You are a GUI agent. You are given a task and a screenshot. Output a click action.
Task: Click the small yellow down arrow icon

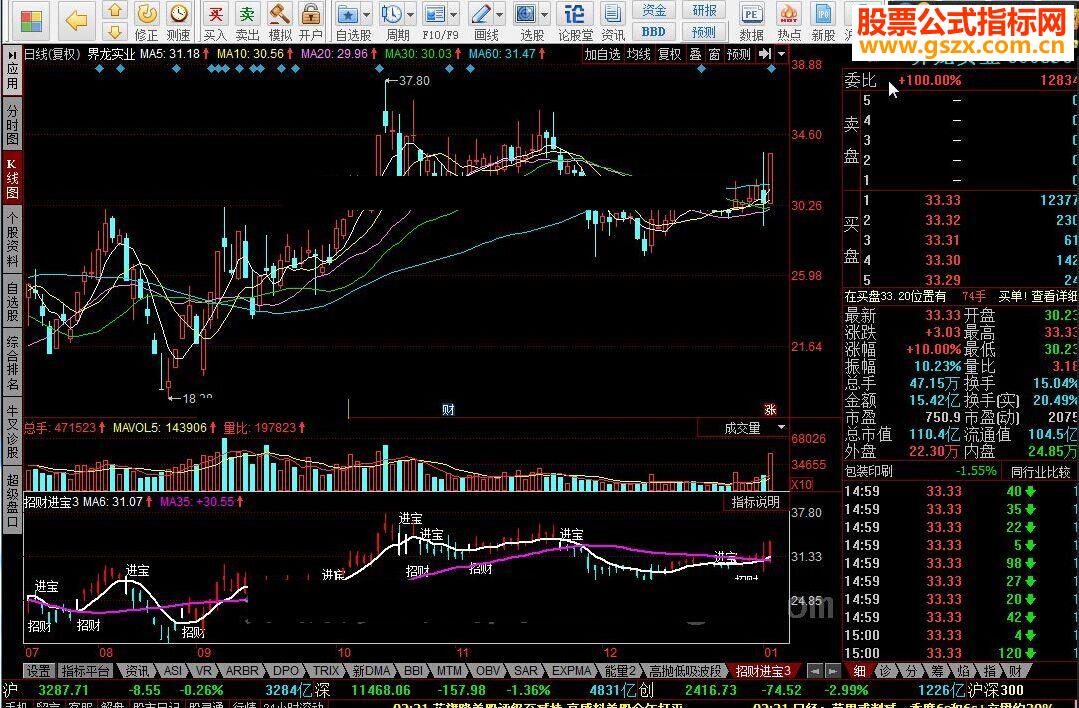pos(116,31)
